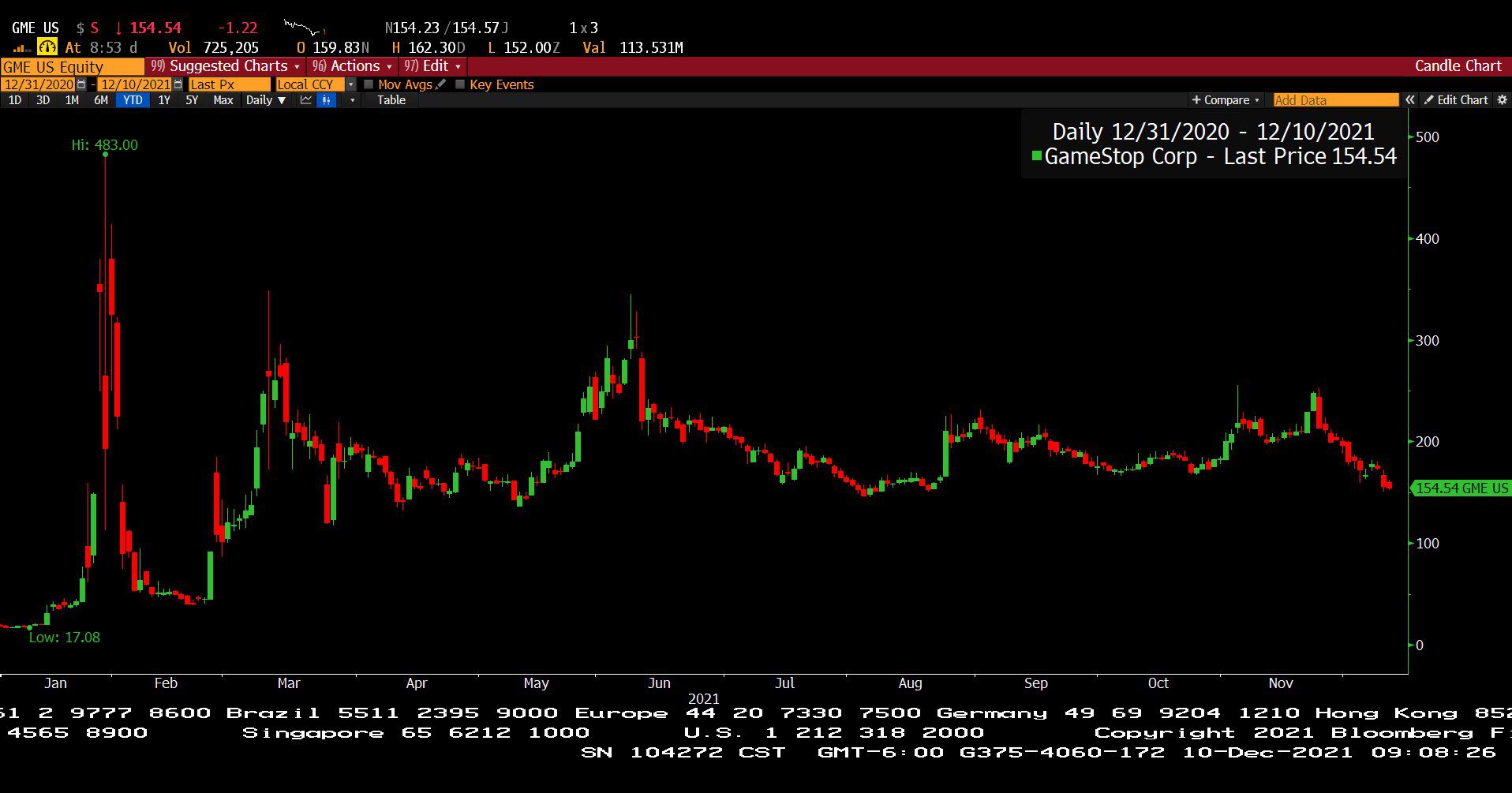Click the Edit Chart button
The width and height of the screenshot is (1512, 793).
coord(1456,100)
